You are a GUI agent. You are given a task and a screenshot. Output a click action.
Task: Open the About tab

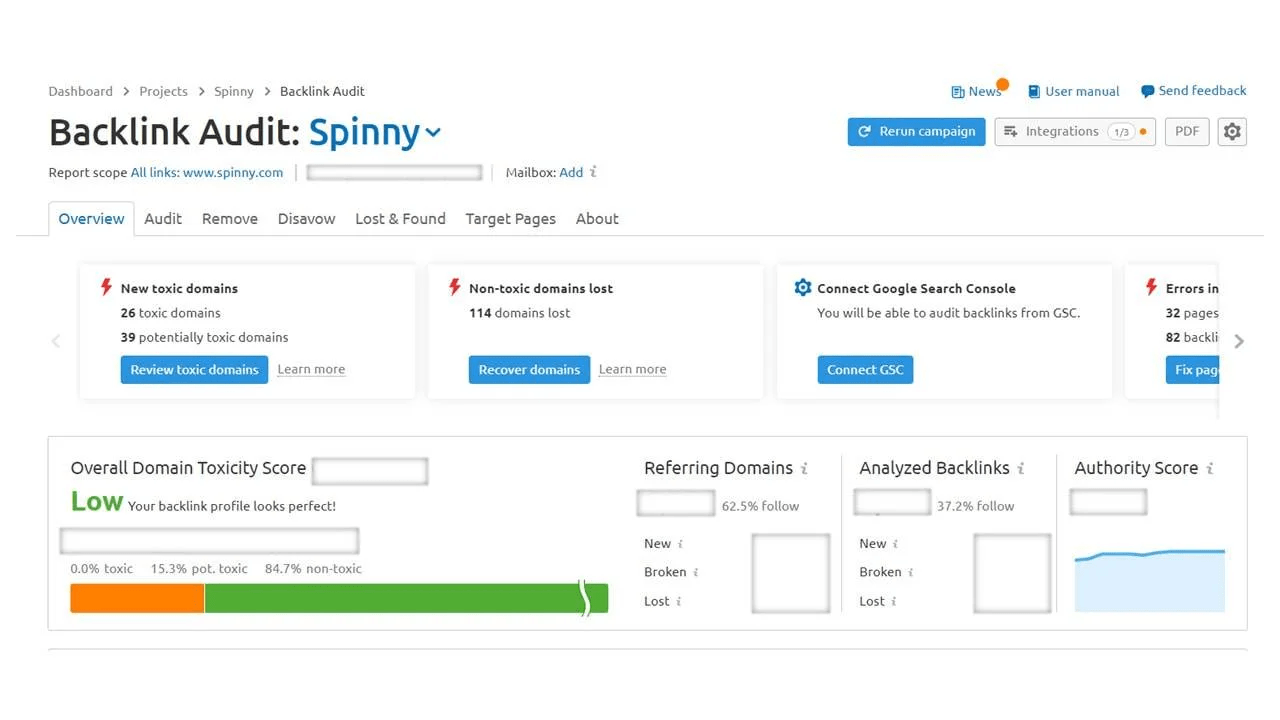point(597,219)
